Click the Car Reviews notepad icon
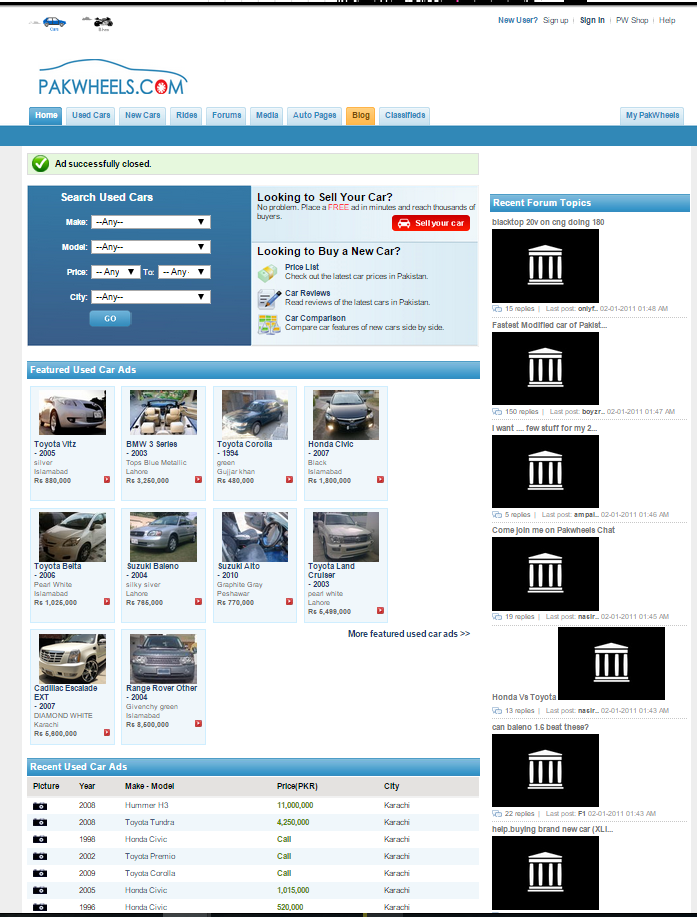Viewport: 697px width, 917px height. (268, 298)
